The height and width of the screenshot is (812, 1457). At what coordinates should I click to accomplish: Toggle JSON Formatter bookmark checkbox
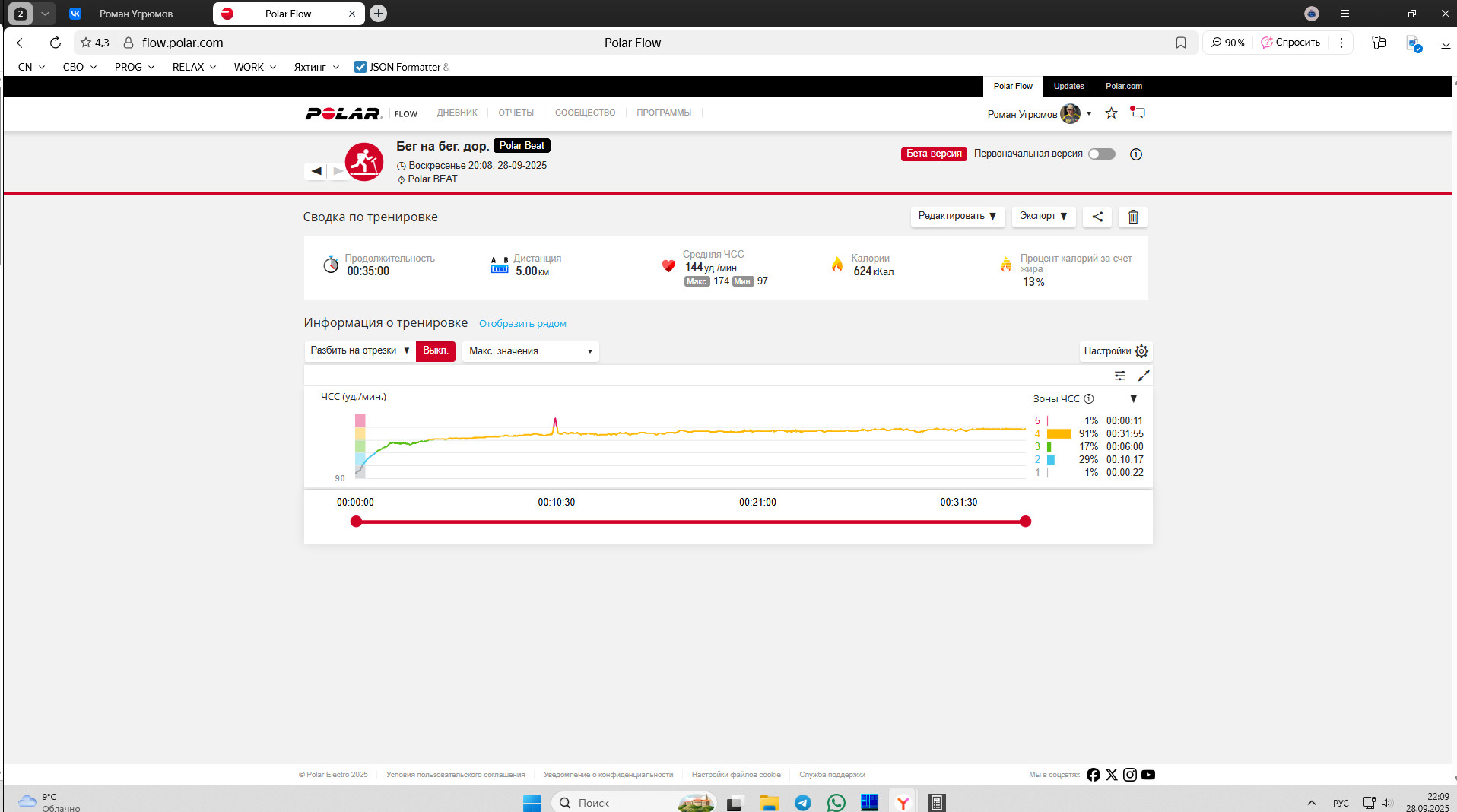click(x=360, y=67)
